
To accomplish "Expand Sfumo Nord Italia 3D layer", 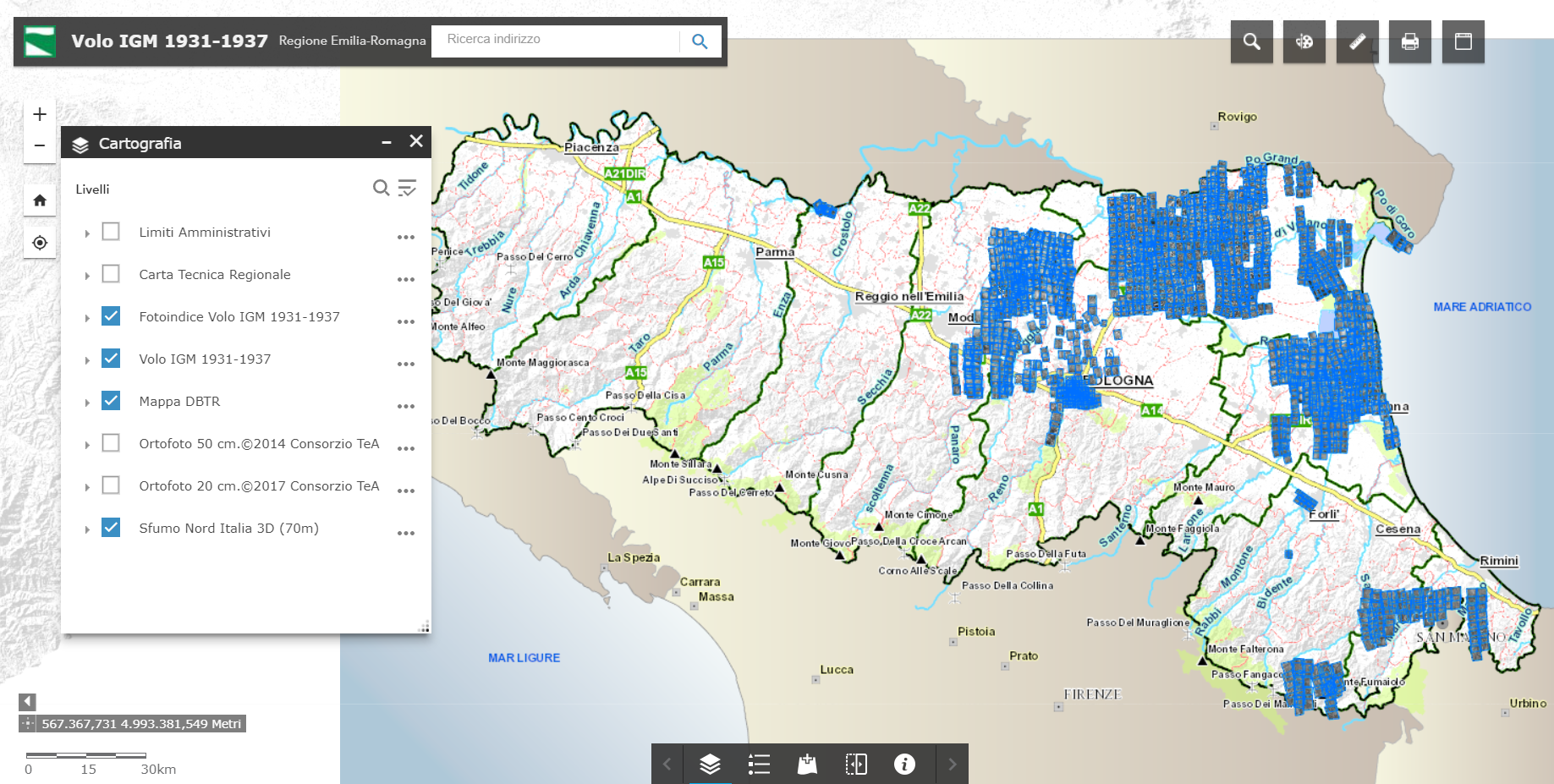I will (x=87, y=529).
